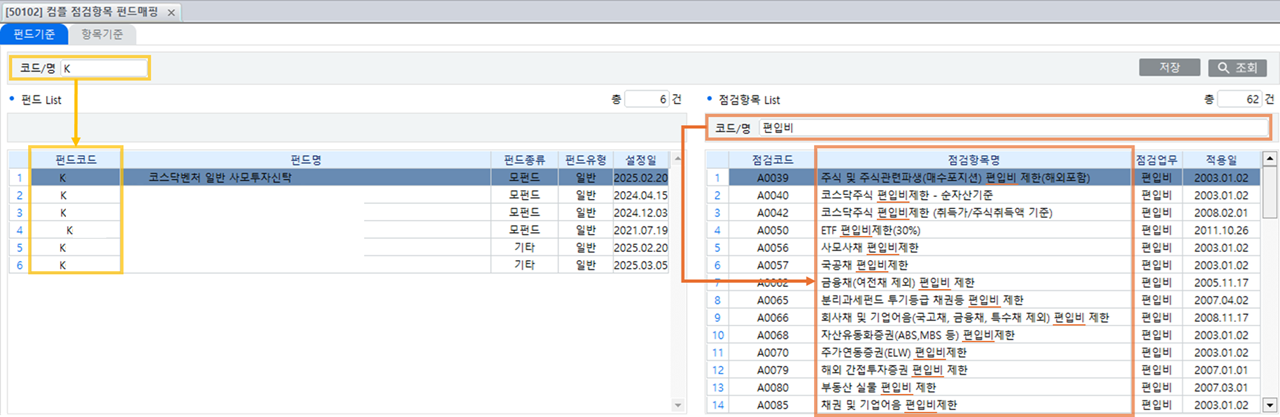Select check item code A0039
The height and width of the screenshot is (417, 1280).
[x=773, y=177]
